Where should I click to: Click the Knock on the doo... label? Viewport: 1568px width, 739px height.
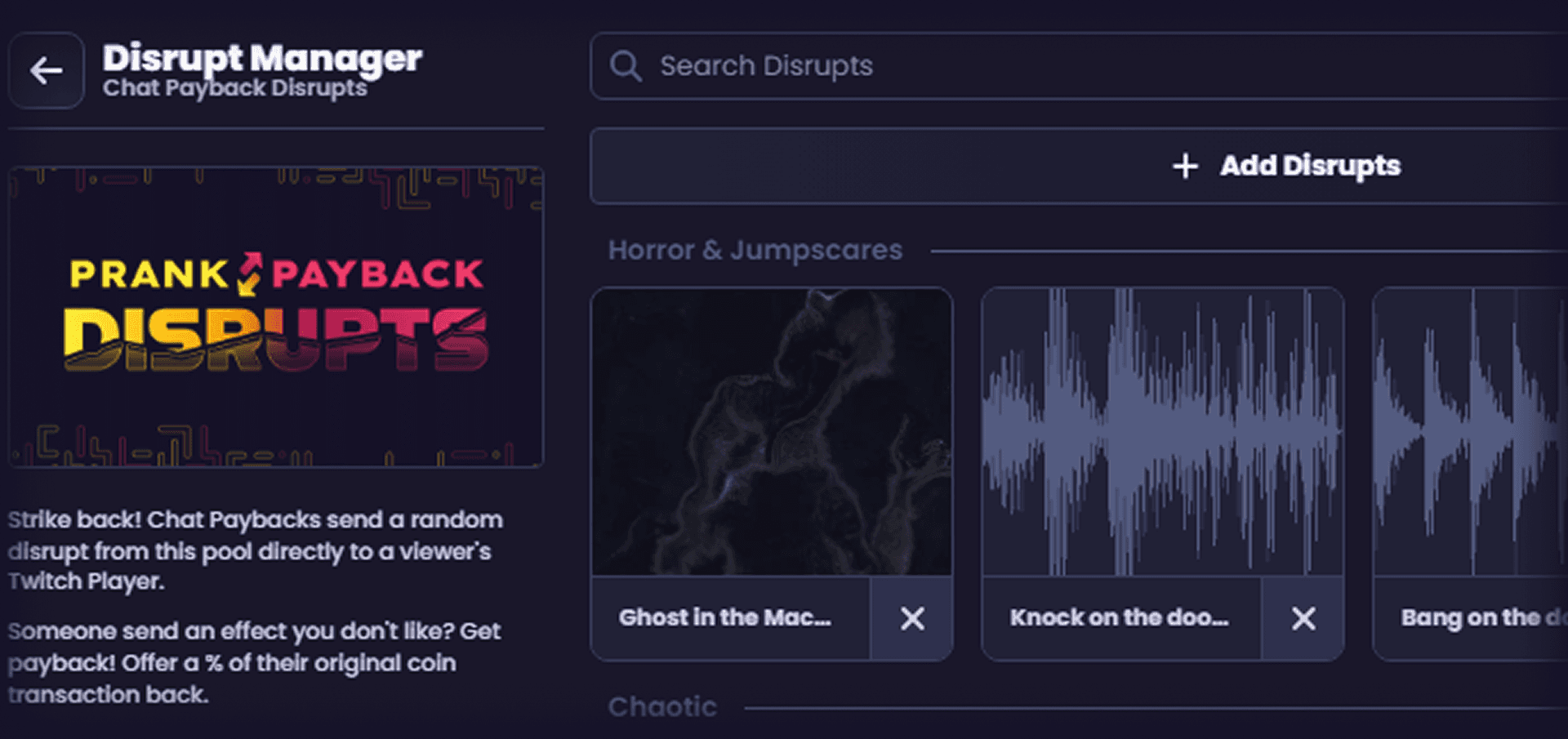[1119, 618]
